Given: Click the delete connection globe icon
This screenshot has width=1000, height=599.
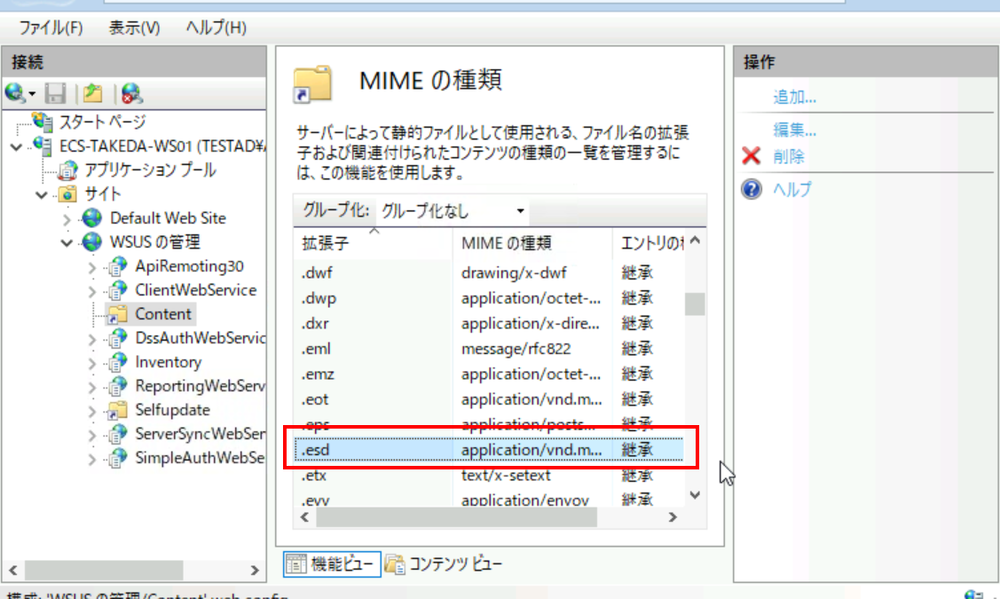Looking at the screenshot, I should 131,94.
